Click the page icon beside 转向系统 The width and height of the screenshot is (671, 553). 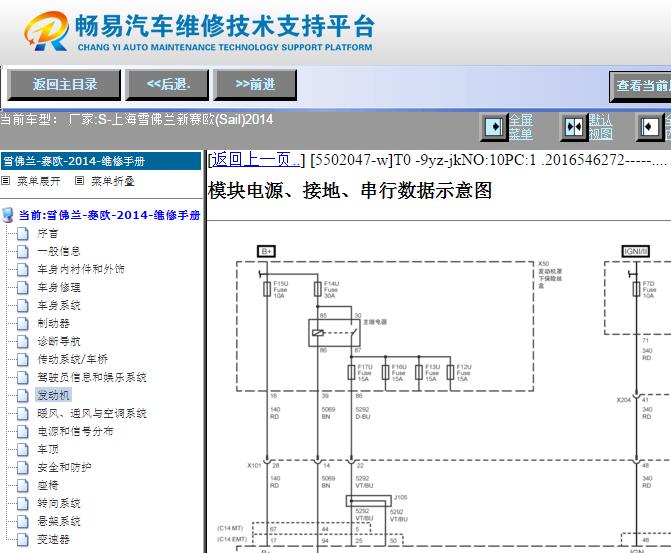pyautogui.click(x=23, y=503)
